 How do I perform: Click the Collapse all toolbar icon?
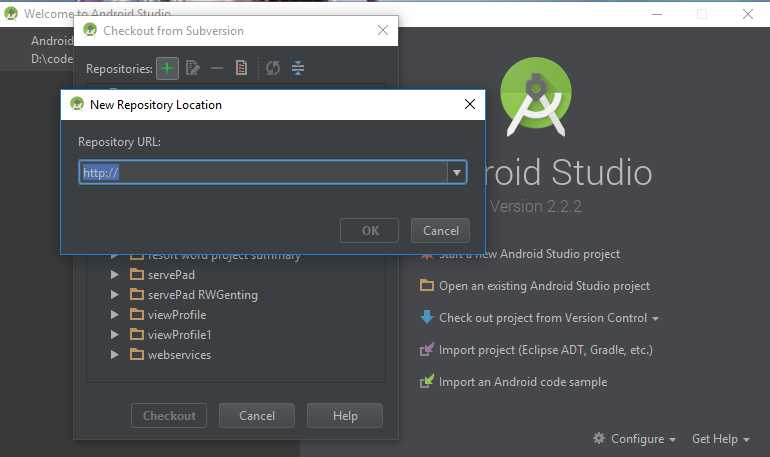point(298,68)
